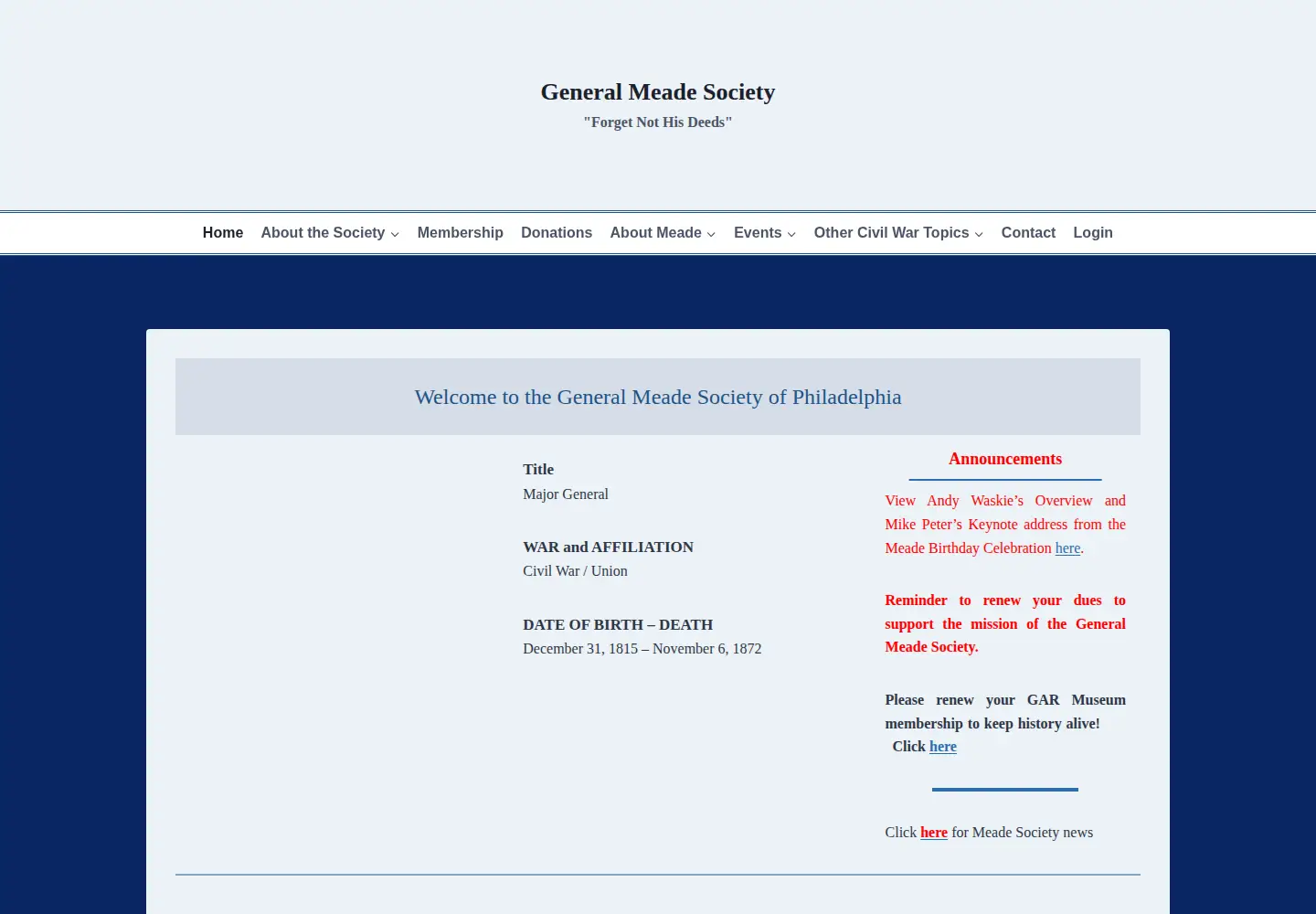Select the birth and death dates text
The image size is (1316, 914).
pyautogui.click(x=642, y=649)
